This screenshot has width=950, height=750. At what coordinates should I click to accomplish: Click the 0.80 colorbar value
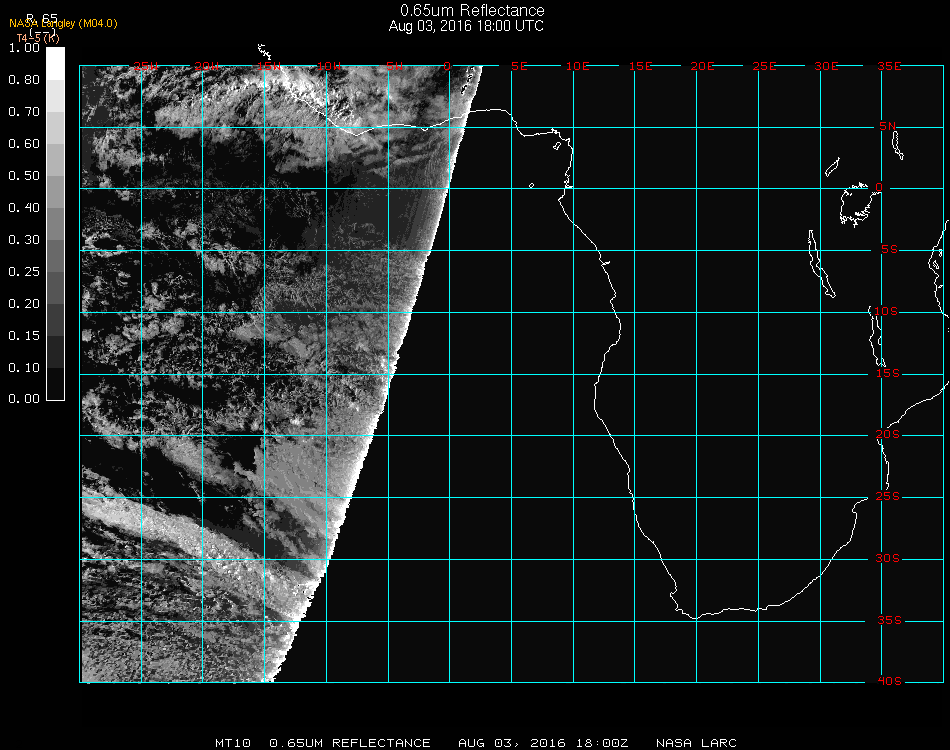(24, 80)
